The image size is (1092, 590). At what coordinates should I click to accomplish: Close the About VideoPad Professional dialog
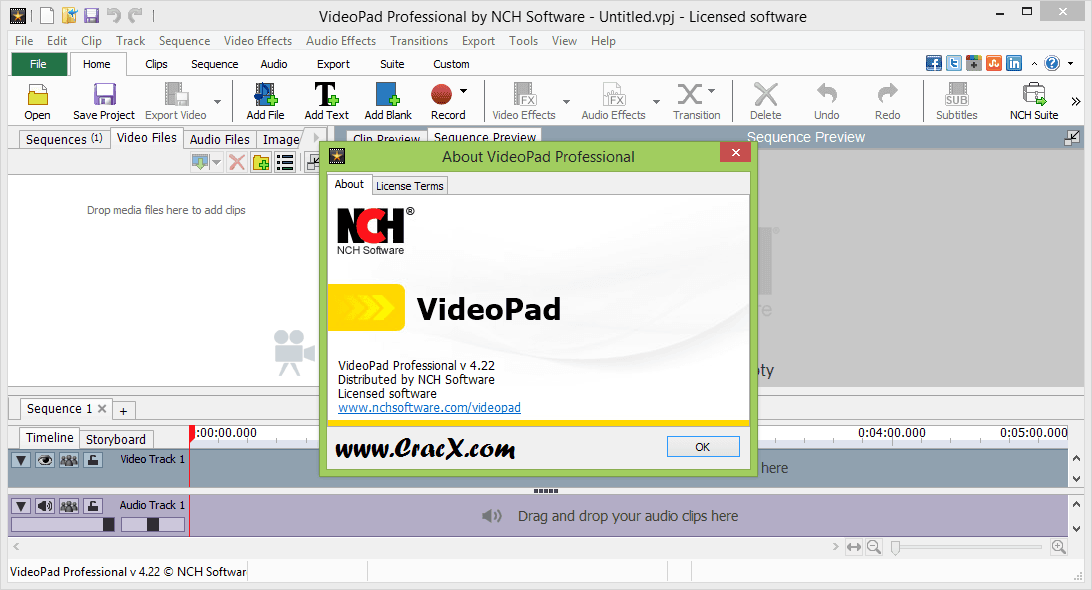[x=735, y=153]
